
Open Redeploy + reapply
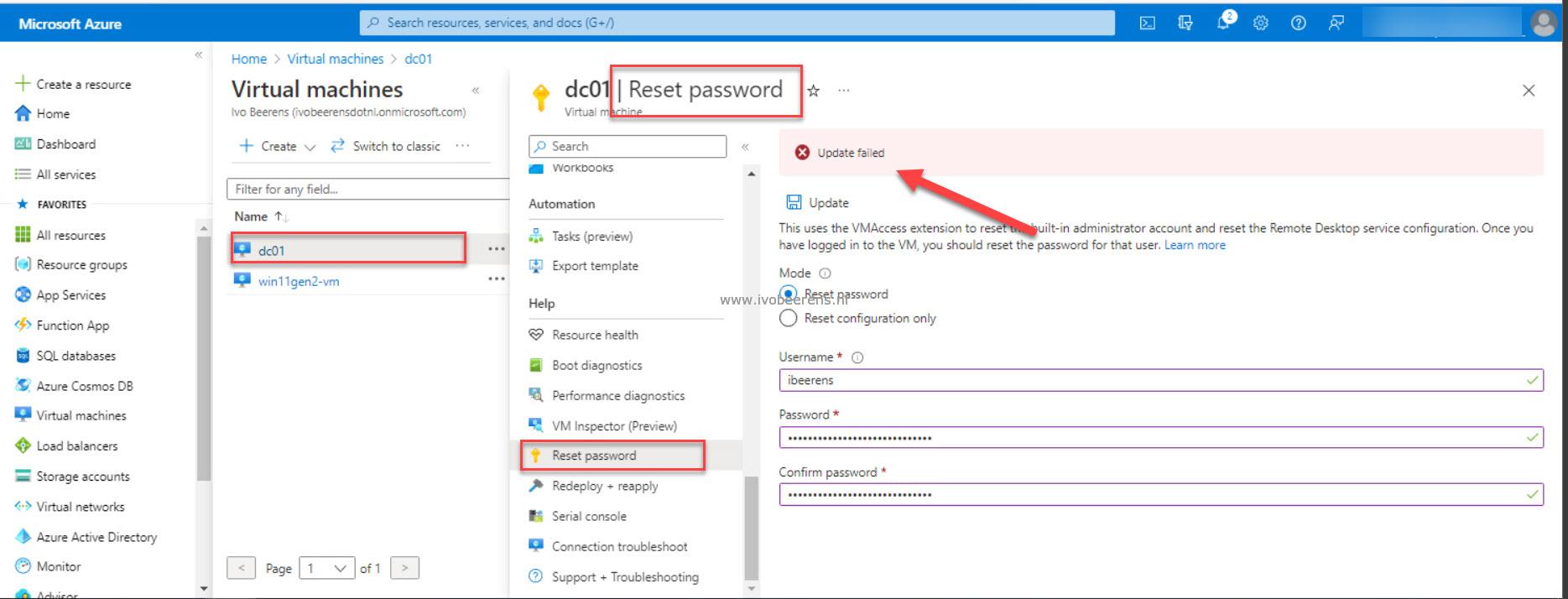click(x=605, y=486)
